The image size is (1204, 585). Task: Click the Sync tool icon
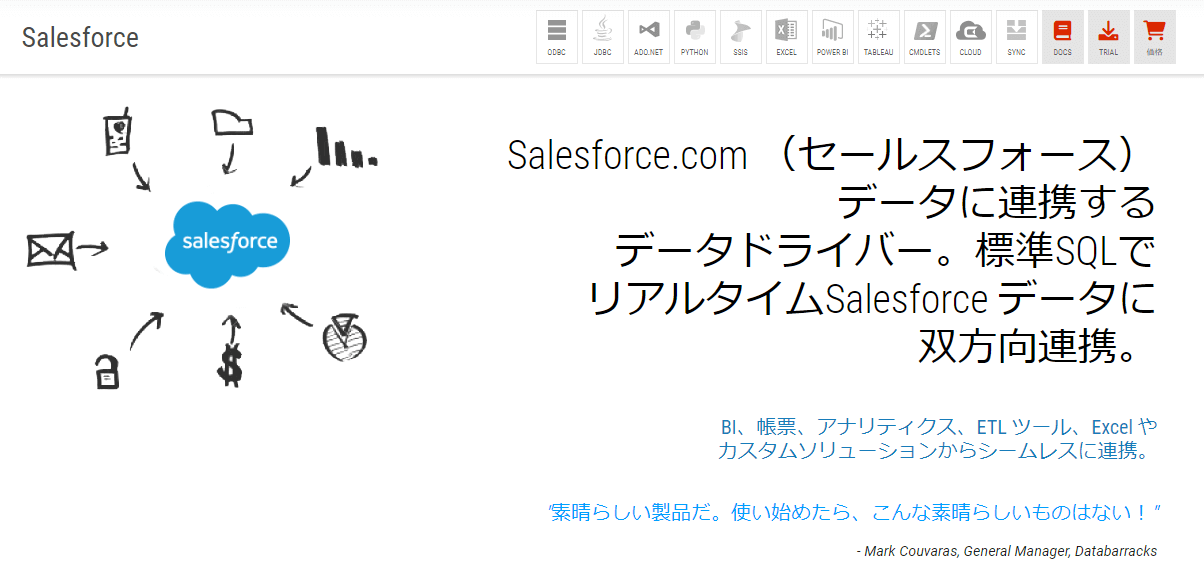1016,37
